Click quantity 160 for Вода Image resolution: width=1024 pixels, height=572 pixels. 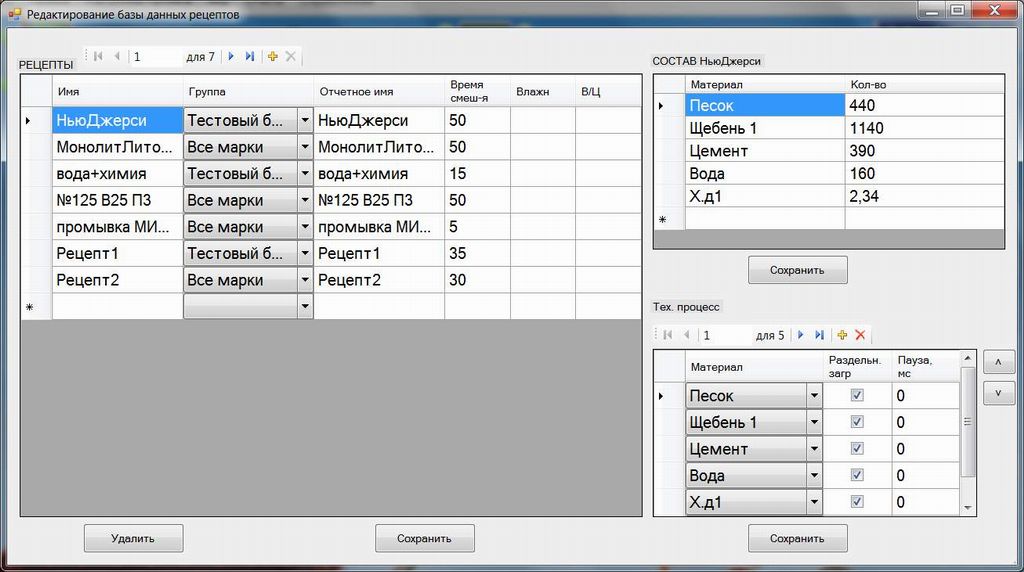pyautogui.click(x=925, y=174)
